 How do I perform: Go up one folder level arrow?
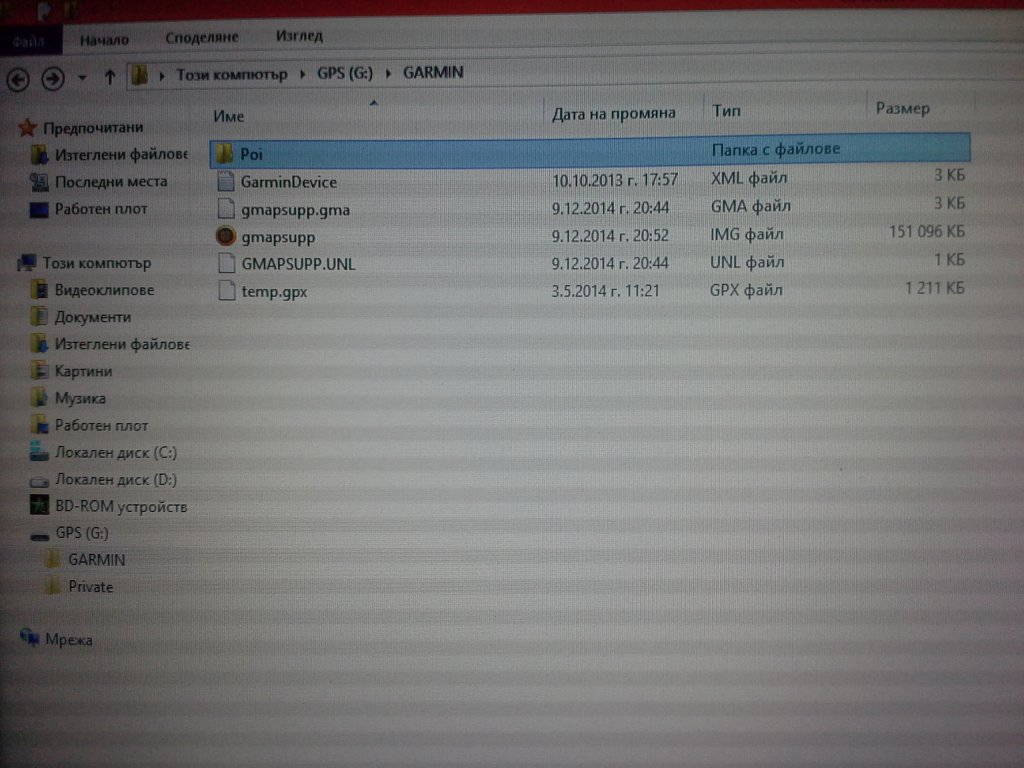point(110,77)
